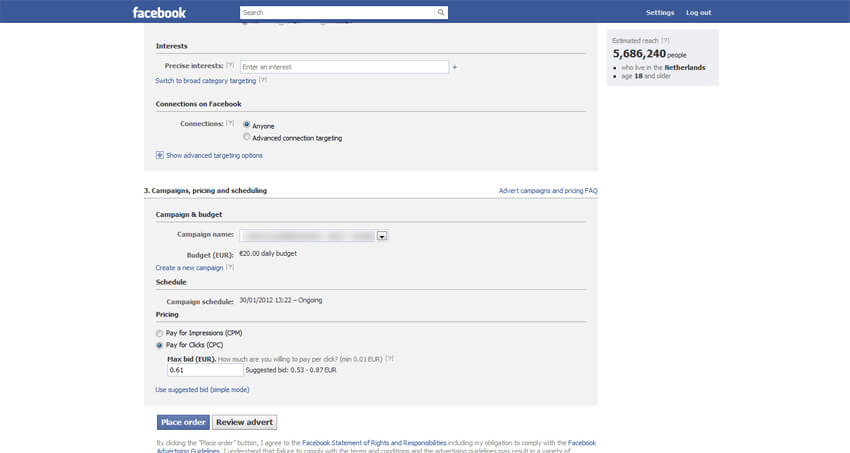The width and height of the screenshot is (850, 453).
Task: Click the 5,686,240 estimated reach number
Action: (x=639, y=54)
